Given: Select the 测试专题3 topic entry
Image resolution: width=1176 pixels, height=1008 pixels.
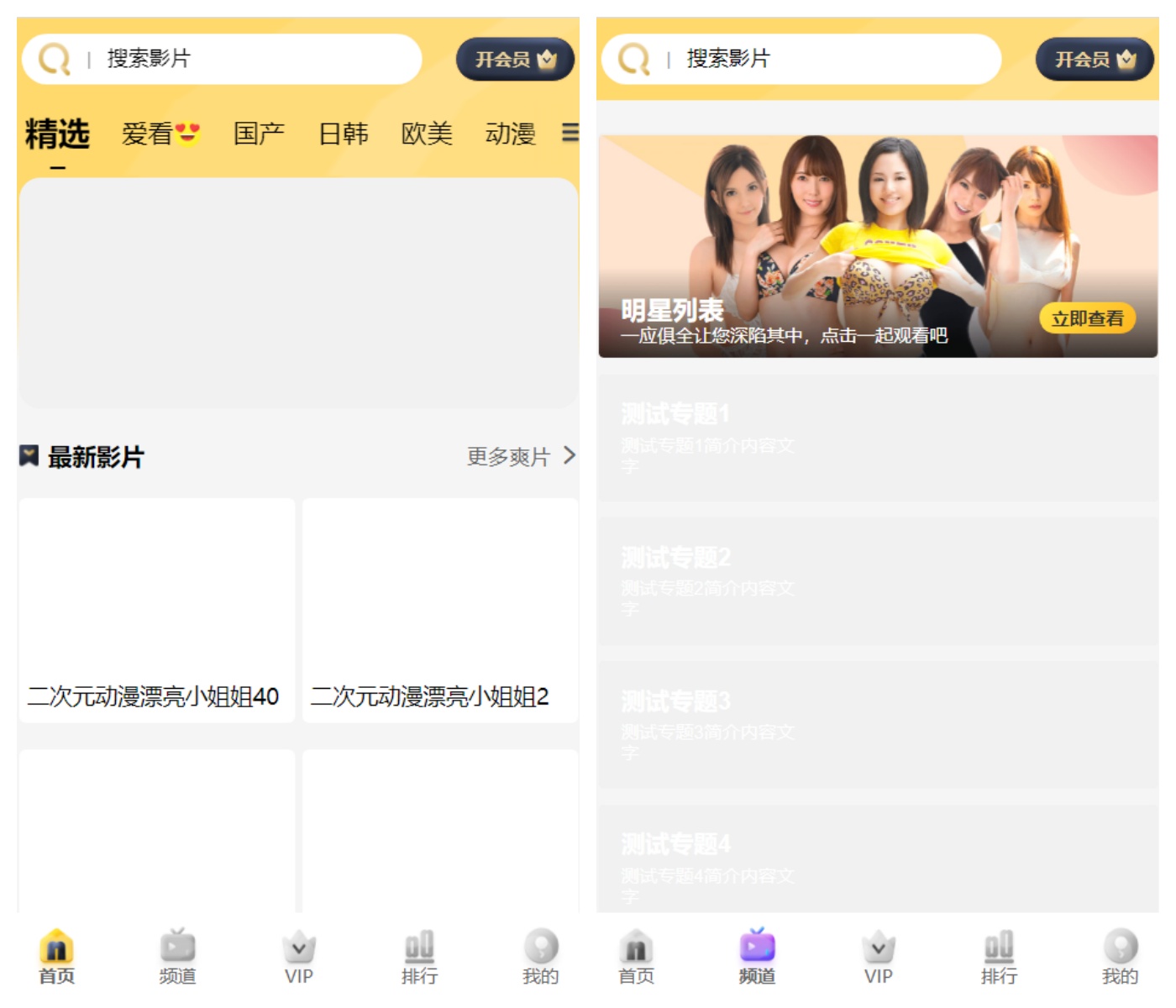Looking at the screenshot, I should point(878,724).
